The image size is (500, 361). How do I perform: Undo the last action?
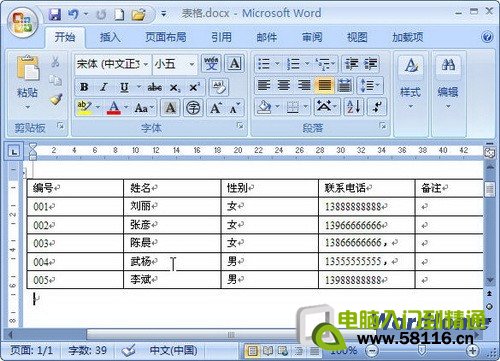tap(73, 14)
